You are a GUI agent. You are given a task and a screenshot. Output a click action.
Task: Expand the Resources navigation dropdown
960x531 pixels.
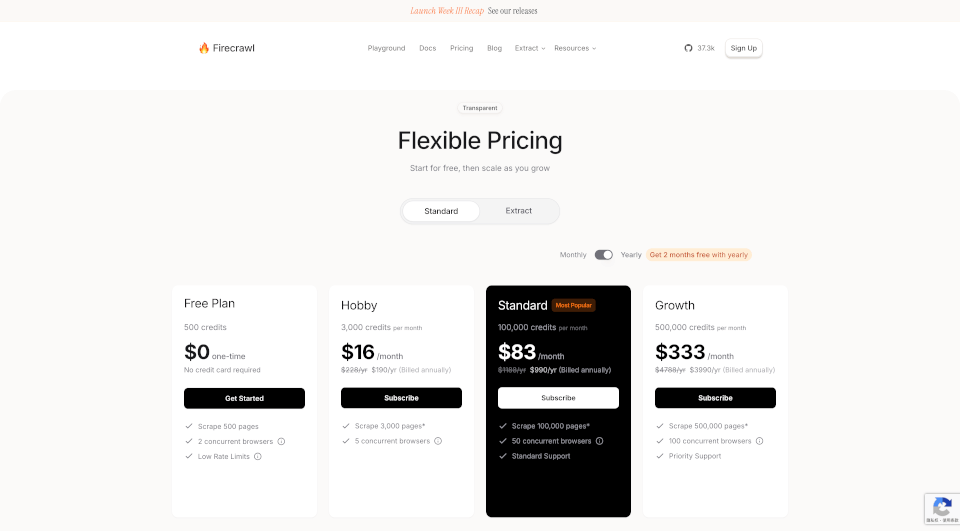[575, 48]
